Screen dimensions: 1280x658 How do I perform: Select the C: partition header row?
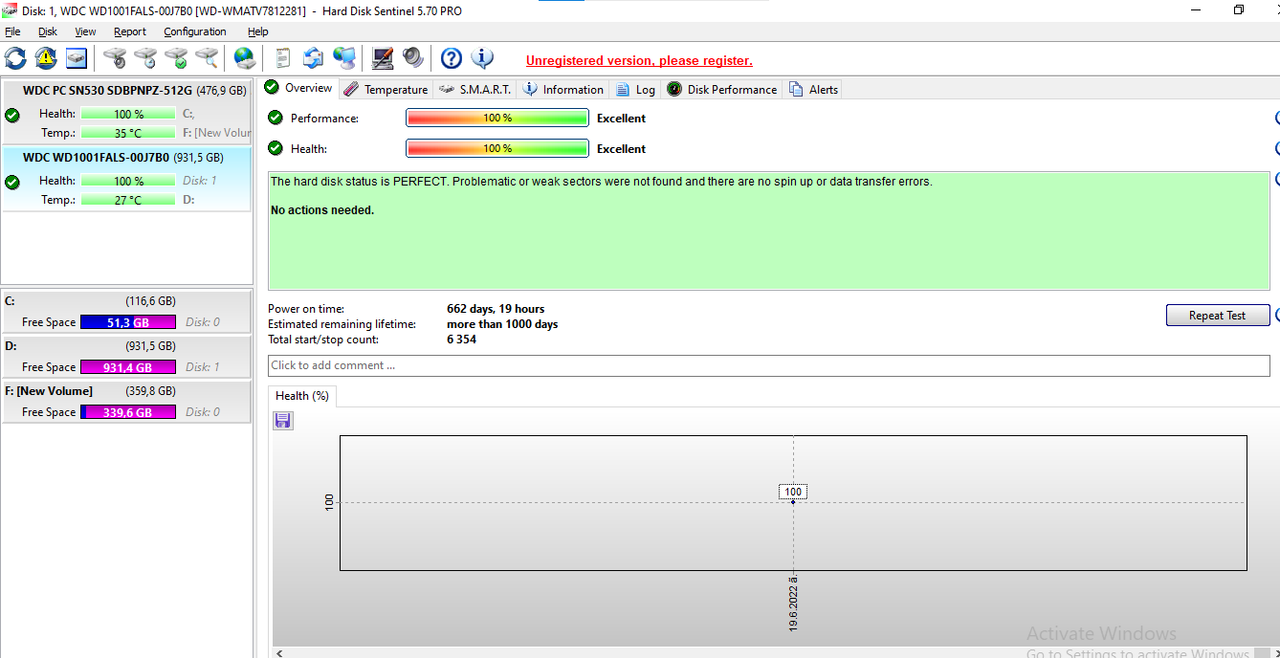click(126, 300)
